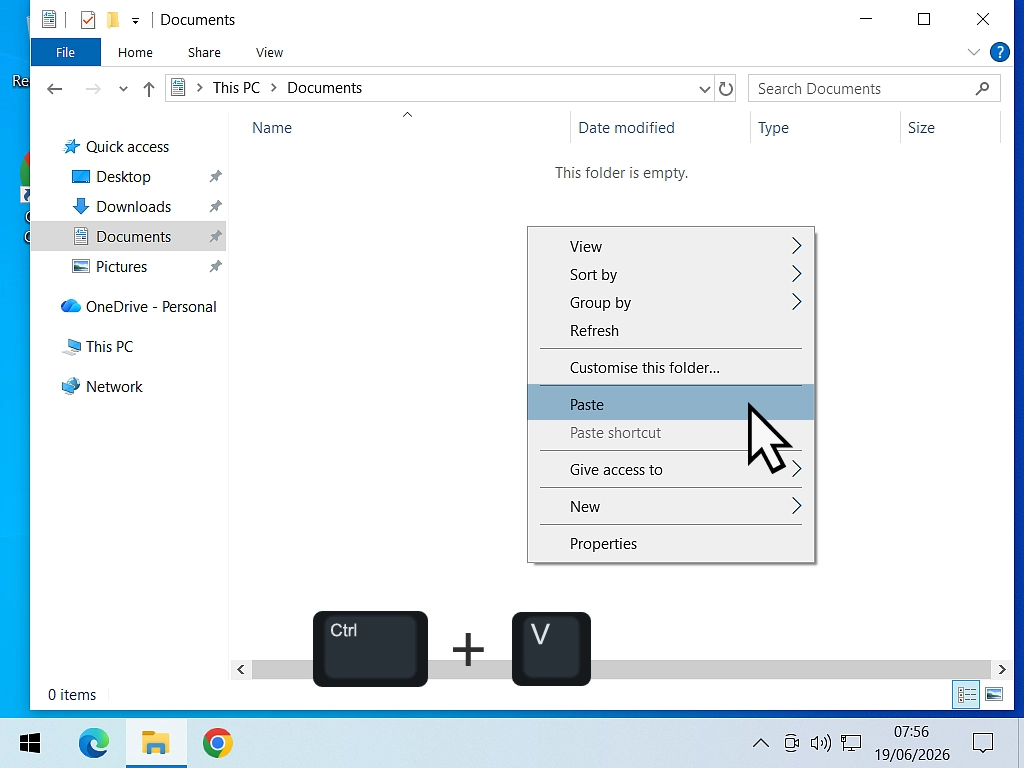Select Documents in the sidebar
The height and width of the screenshot is (768, 1024).
pyautogui.click(x=129, y=236)
